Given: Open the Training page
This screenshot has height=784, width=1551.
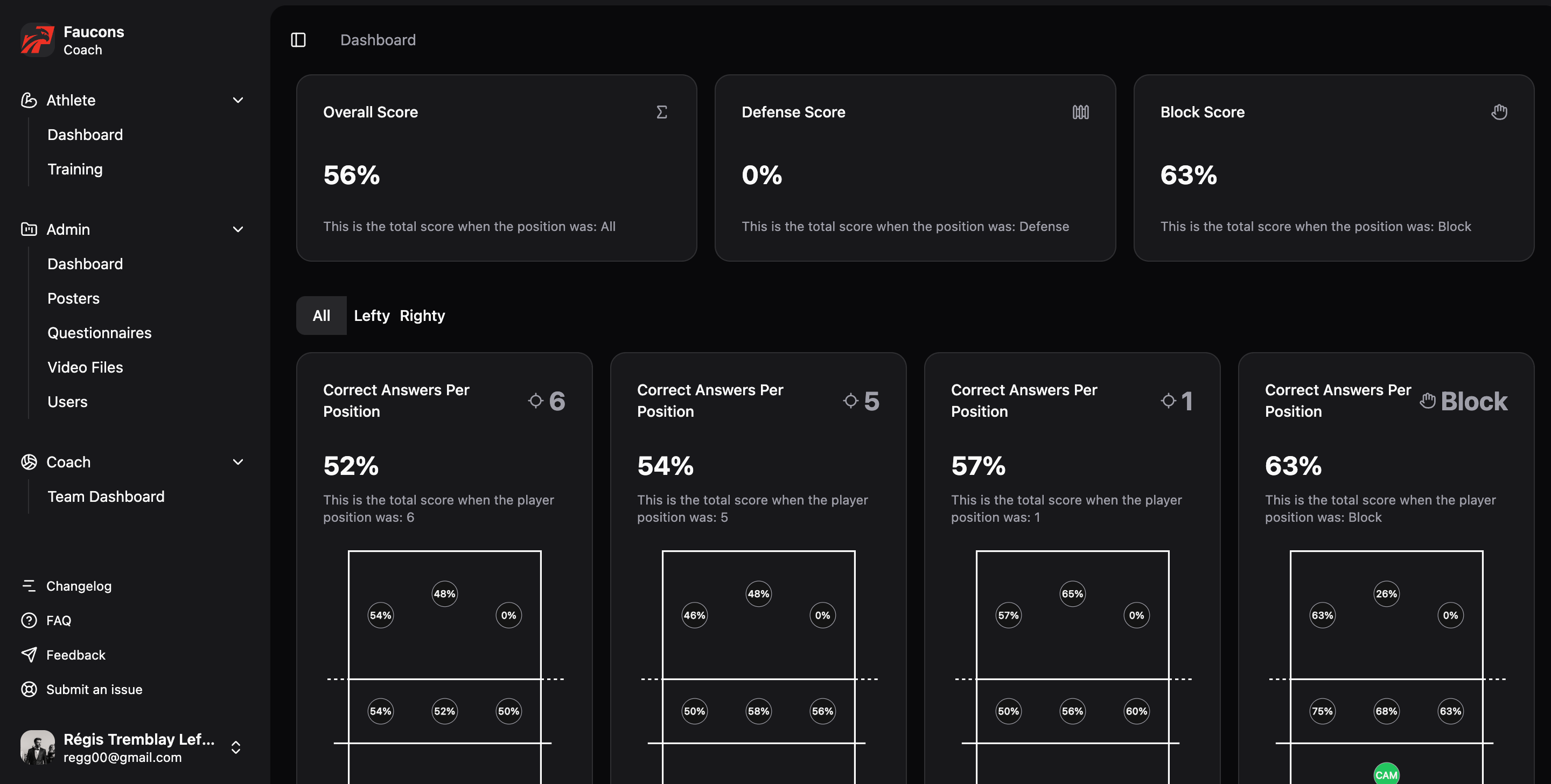Looking at the screenshot, I should [75, 169].
